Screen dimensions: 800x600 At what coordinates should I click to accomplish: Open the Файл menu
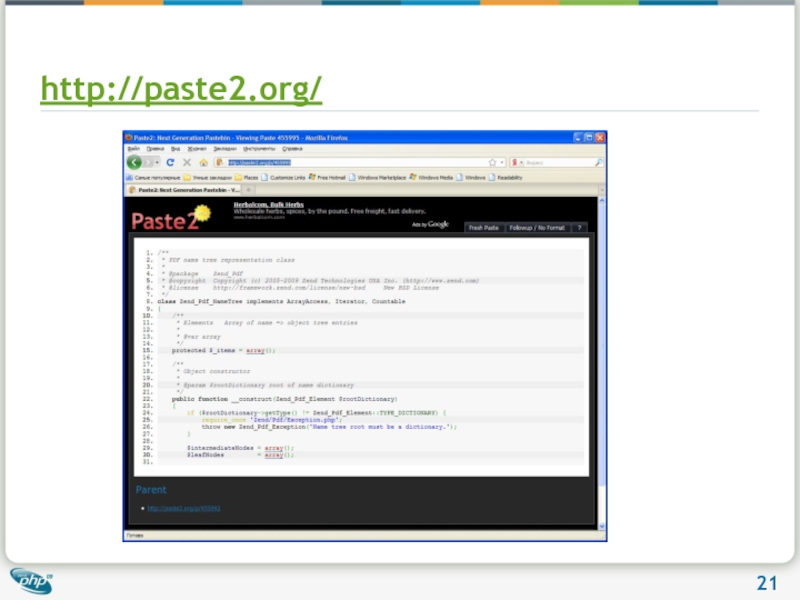click(x=133, y=147)
